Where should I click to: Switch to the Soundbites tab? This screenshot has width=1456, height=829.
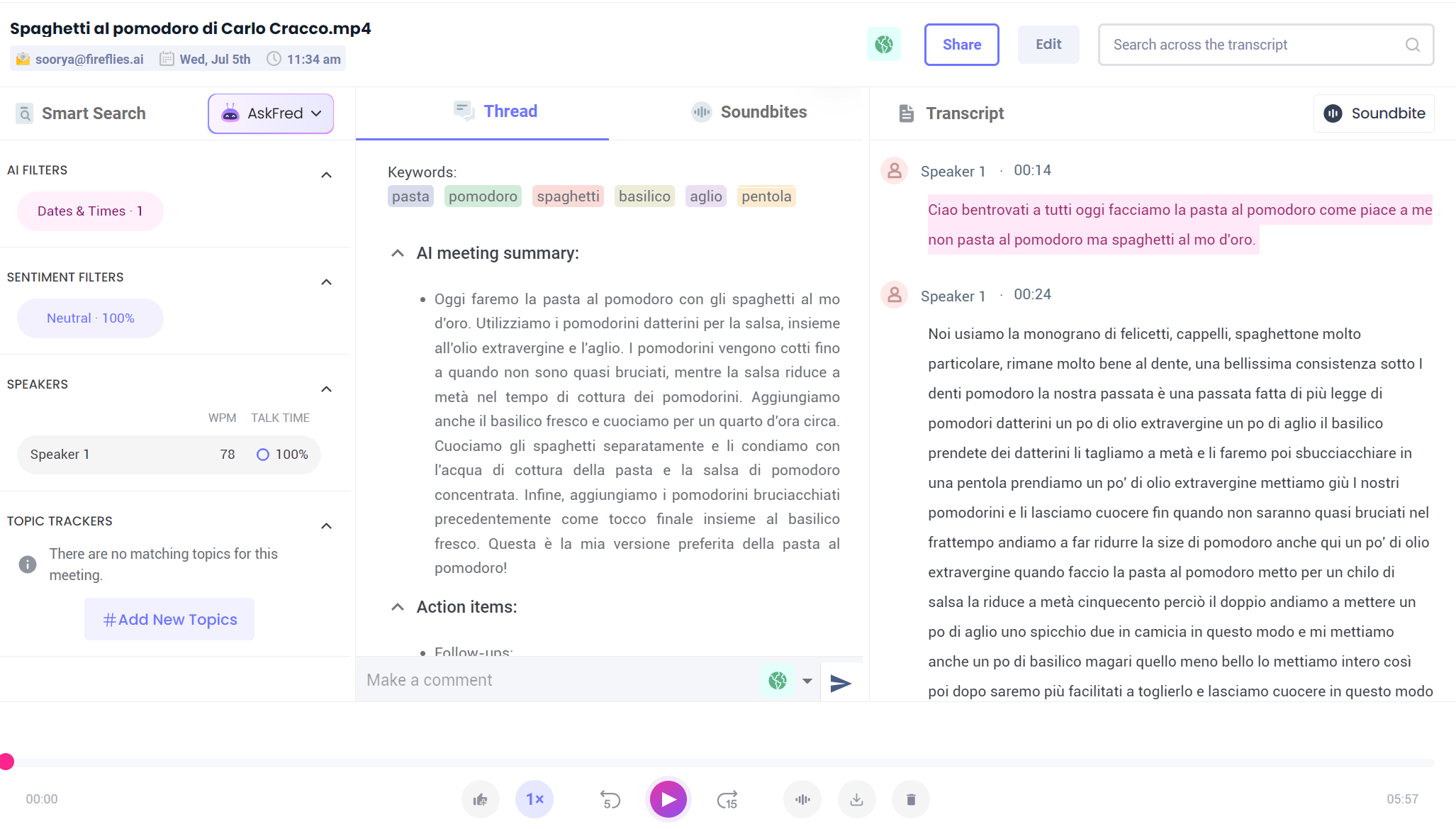(x=749, y=112)
